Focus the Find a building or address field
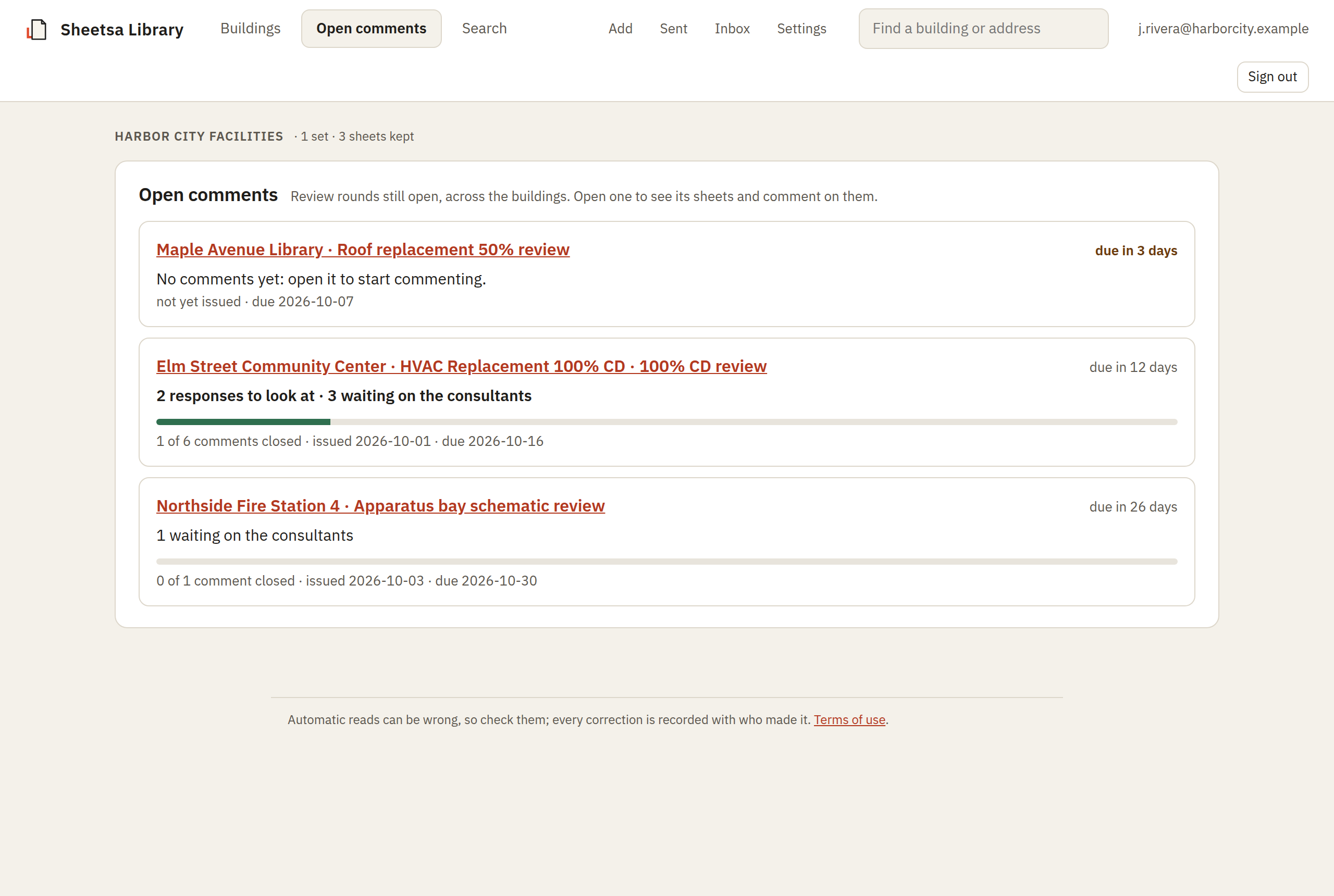Viewport: 1334px width, 896px height. point(983,29)
